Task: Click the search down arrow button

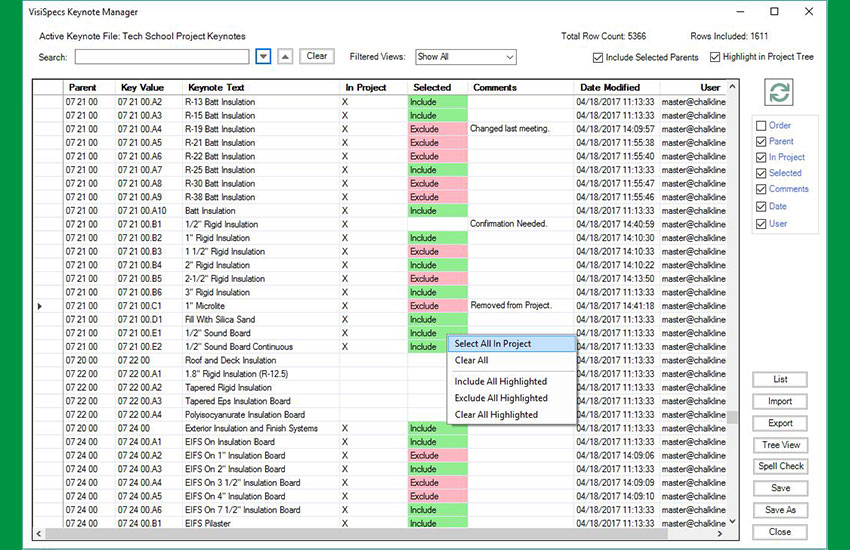Action: coord(264,57)
